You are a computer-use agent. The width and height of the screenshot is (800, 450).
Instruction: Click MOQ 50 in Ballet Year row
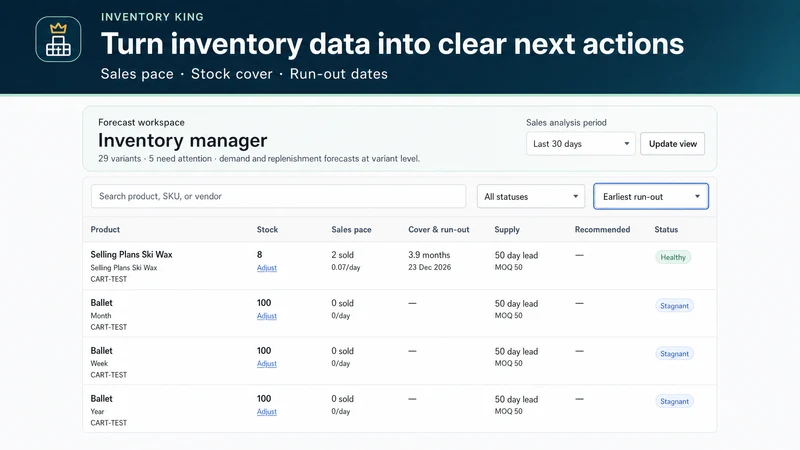coord(508,411)
